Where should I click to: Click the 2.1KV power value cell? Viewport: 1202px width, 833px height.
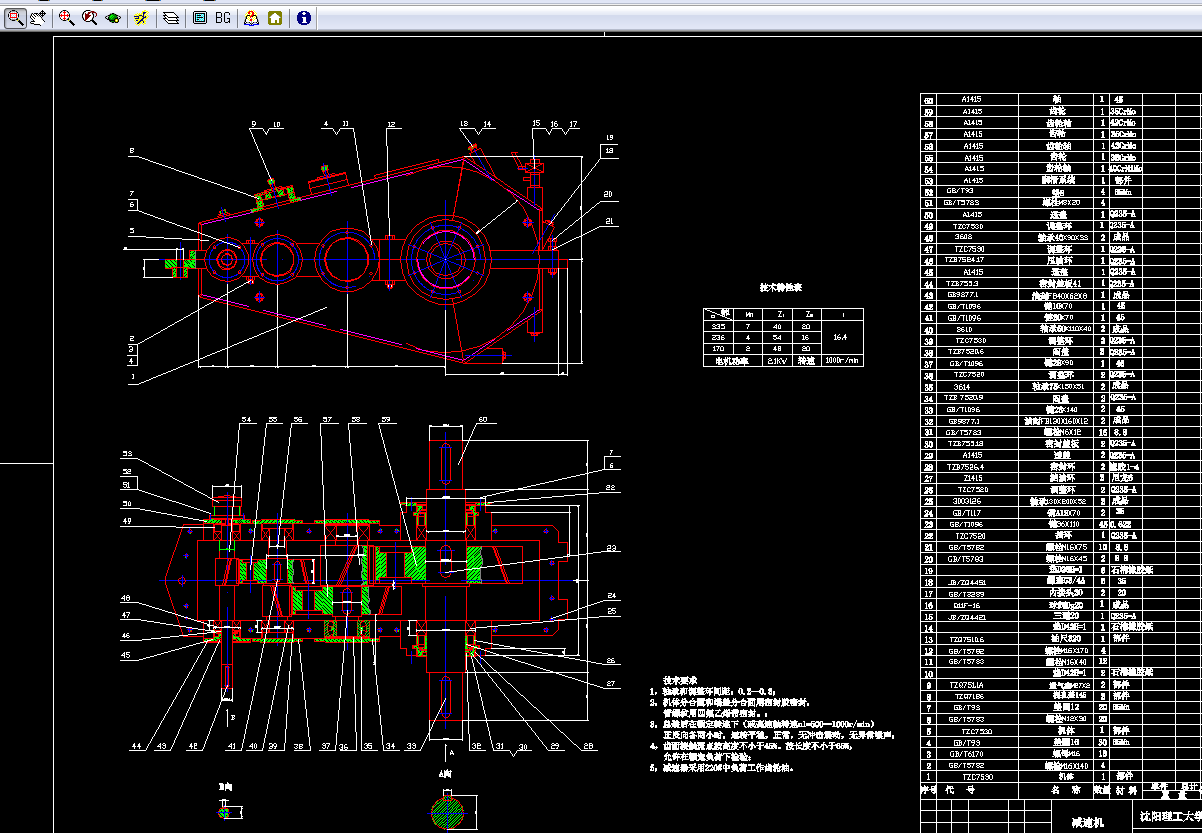(x=777, y=360)
